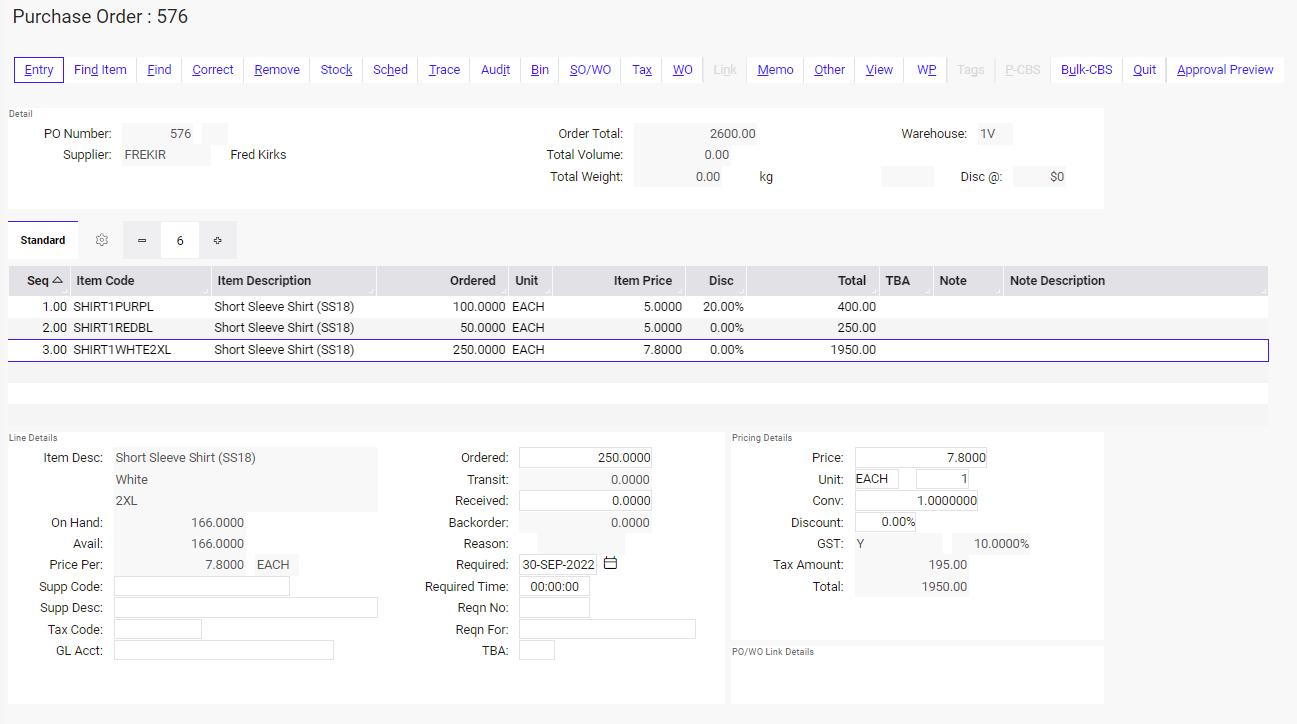Open the calendar picker for the Required date
This screenshot has height=724, width=1297.
(610, 563)
